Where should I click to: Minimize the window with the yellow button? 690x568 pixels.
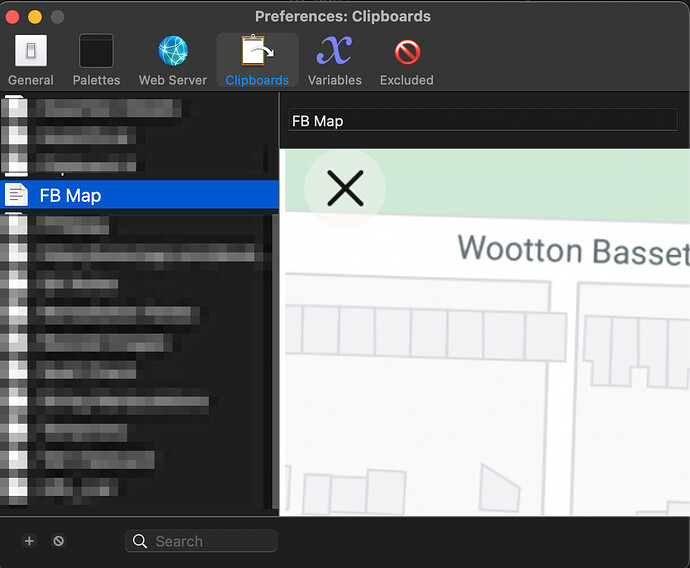(x=35, y=17)
